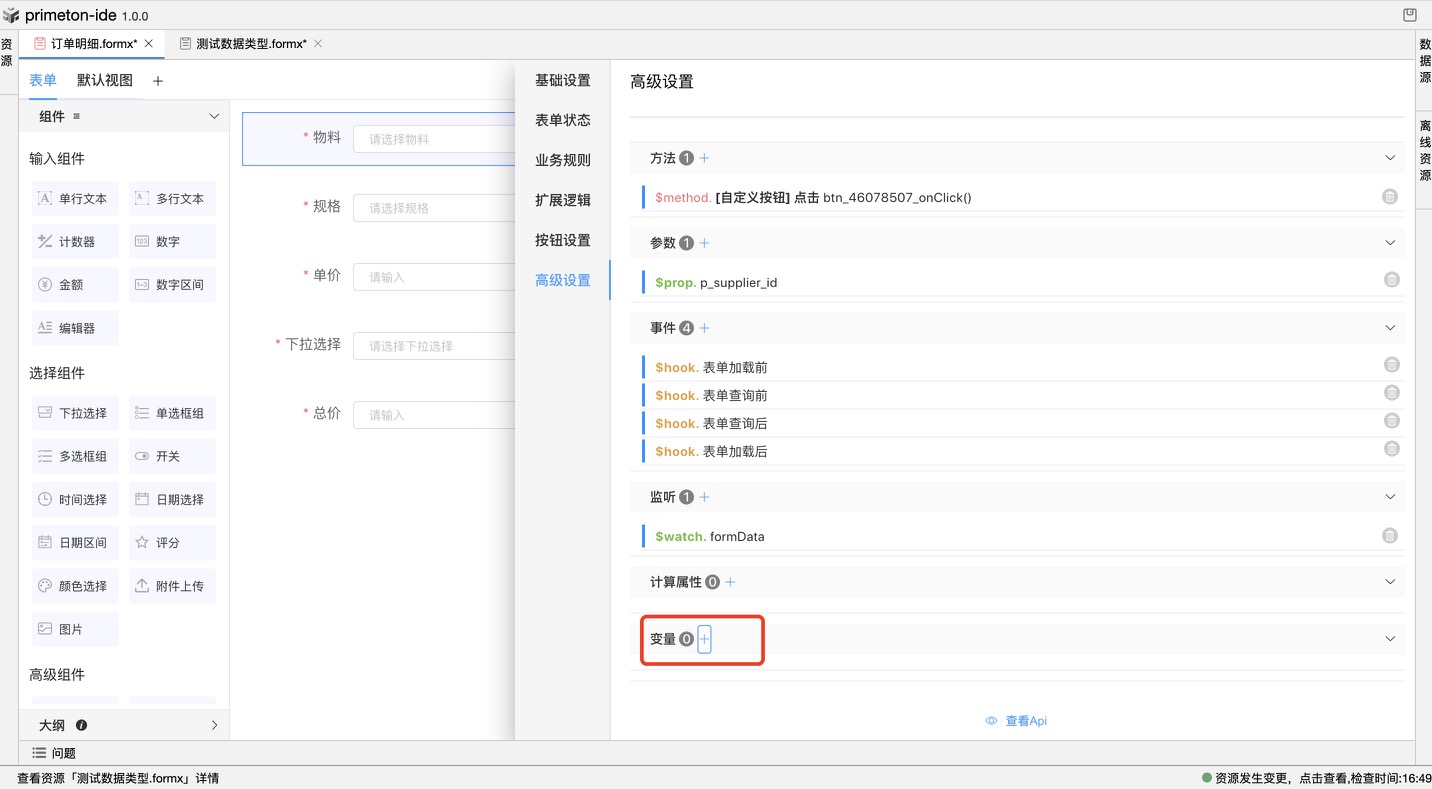This screenshot has width=1432, height=789.
Task: Click plus icon to add a view tab
Action: tap(158, 81)
